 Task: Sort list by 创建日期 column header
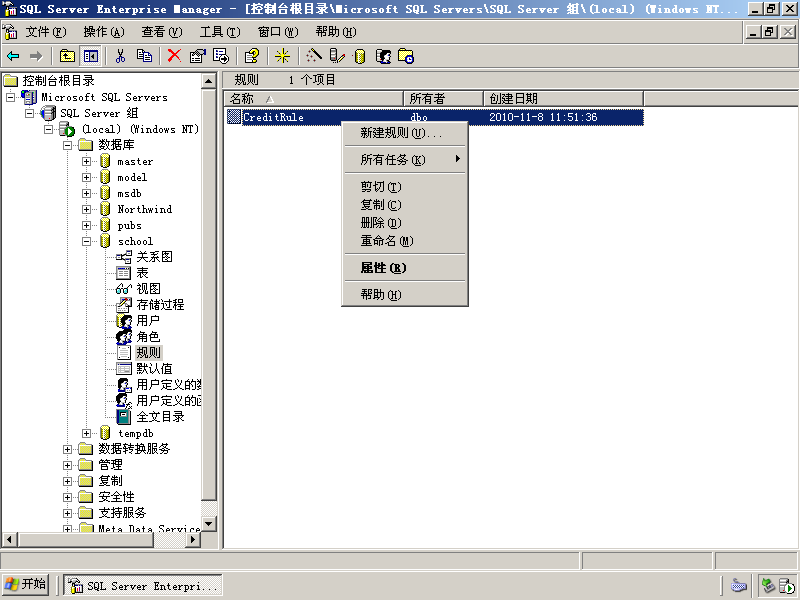click(x=563, y=98)
